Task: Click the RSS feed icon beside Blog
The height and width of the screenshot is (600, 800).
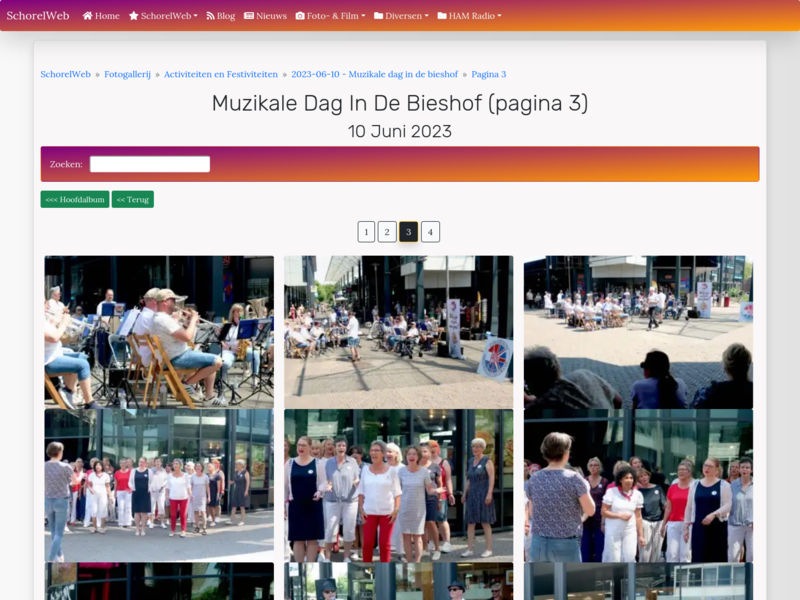Action: coord(210,16)
